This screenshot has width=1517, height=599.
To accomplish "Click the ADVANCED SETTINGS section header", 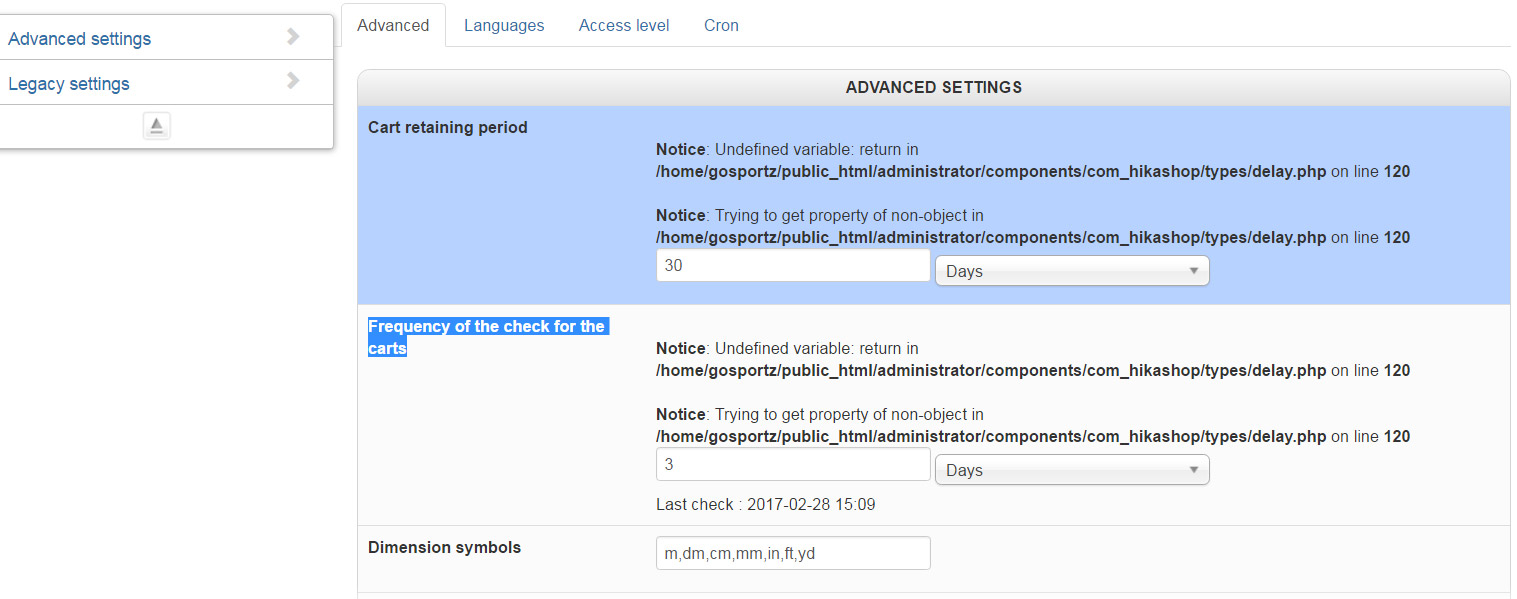I will pos(933,87).
